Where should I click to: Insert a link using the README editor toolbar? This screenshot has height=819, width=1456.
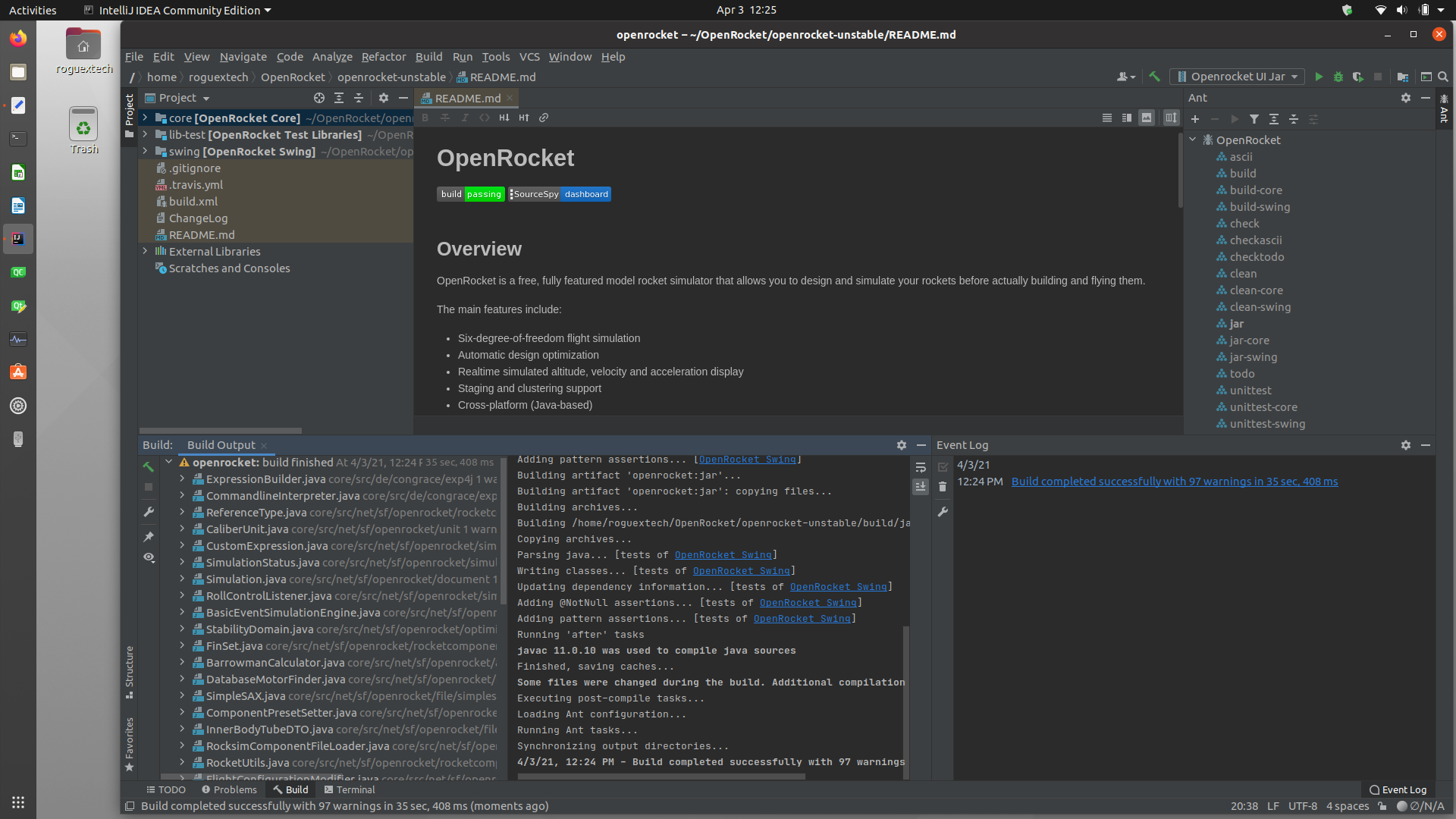[544, 118]
